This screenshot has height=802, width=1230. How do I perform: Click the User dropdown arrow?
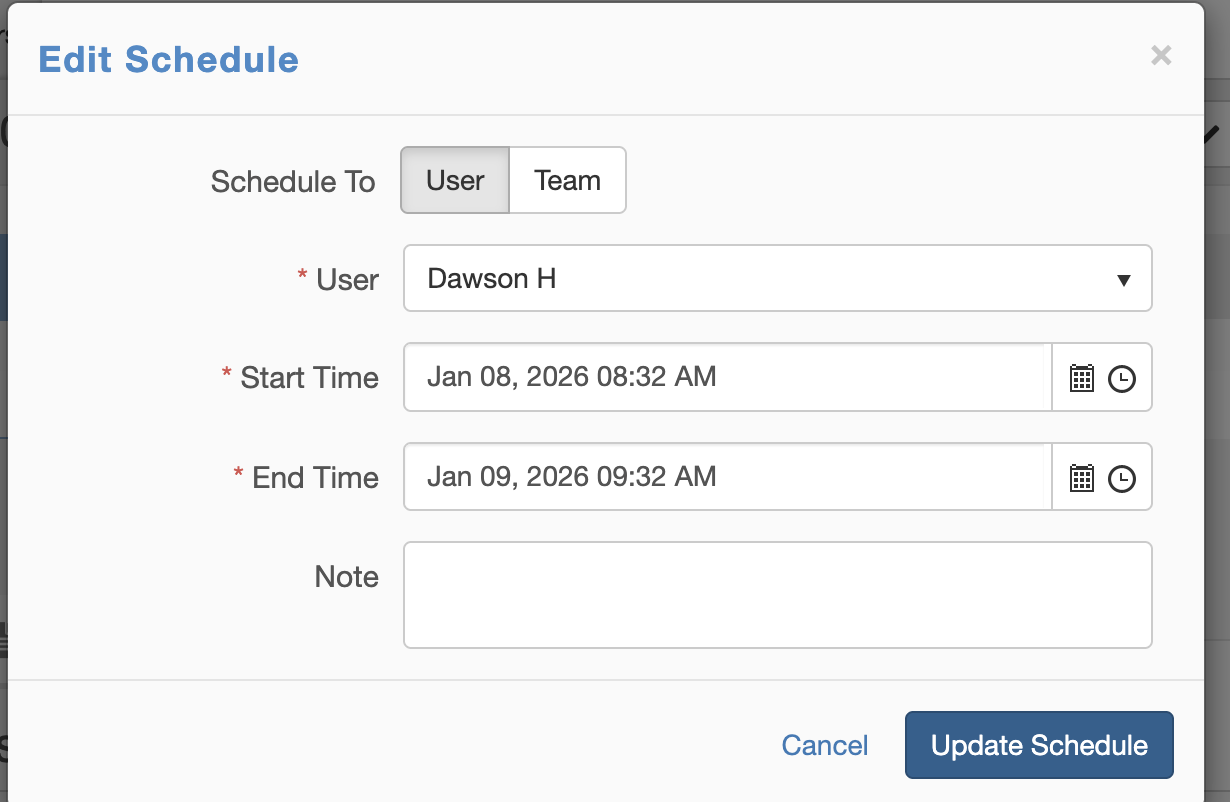coord(1123,280)
